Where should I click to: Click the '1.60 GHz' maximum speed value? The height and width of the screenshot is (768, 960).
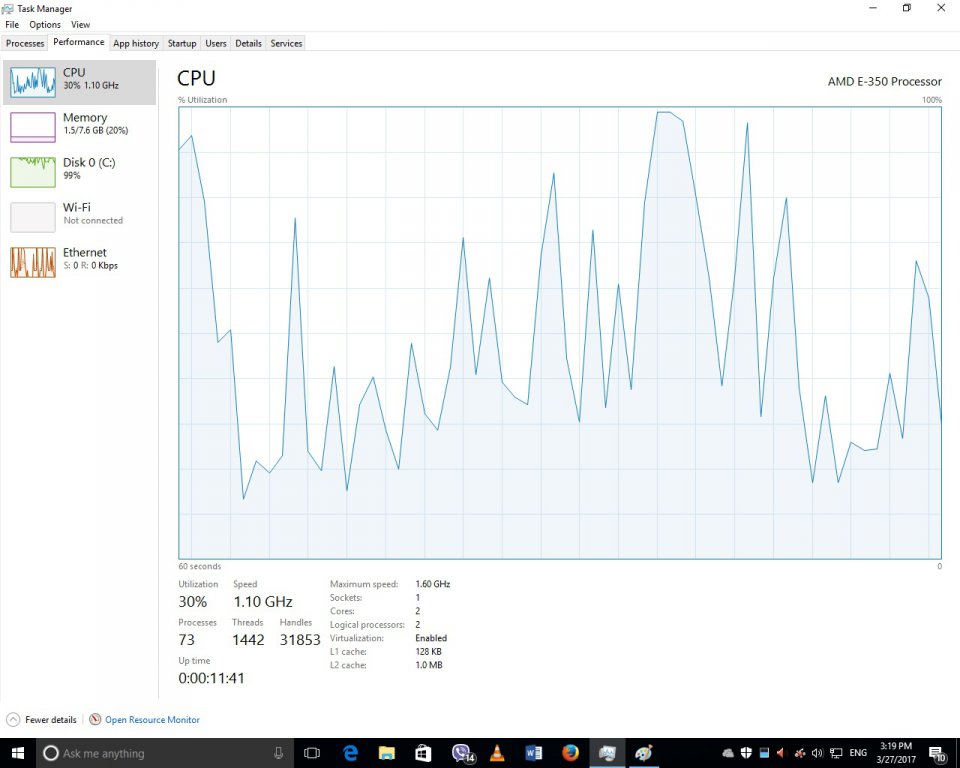(432, 584)
